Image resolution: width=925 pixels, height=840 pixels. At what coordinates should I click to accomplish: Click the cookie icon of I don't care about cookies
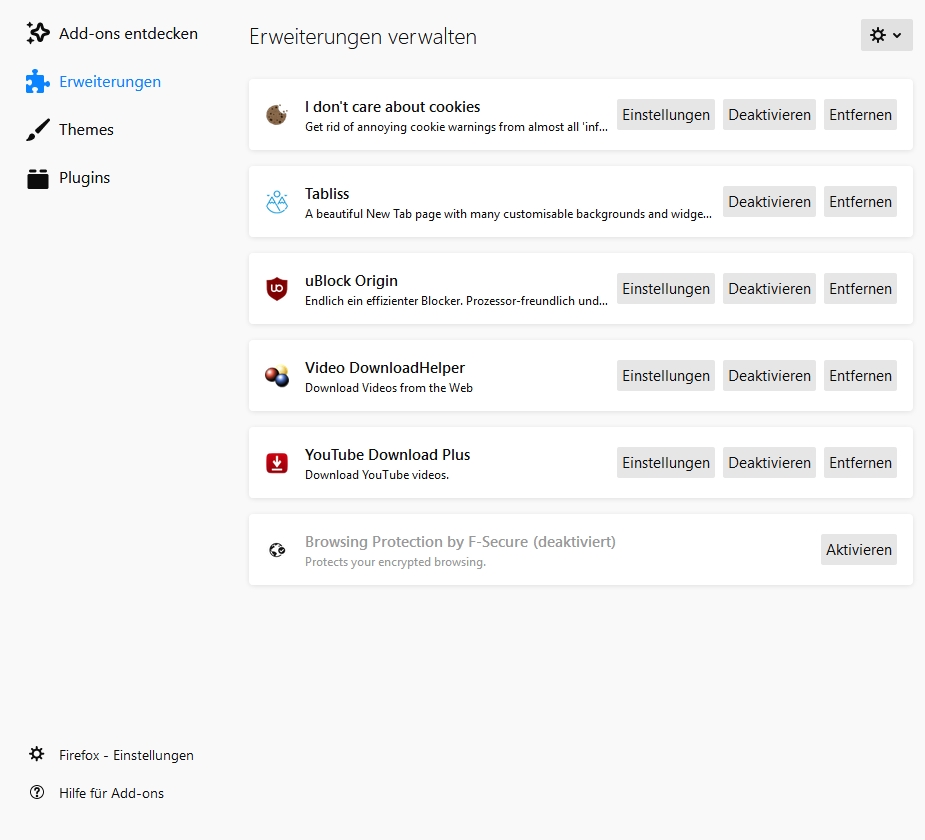tap(277, 114)
